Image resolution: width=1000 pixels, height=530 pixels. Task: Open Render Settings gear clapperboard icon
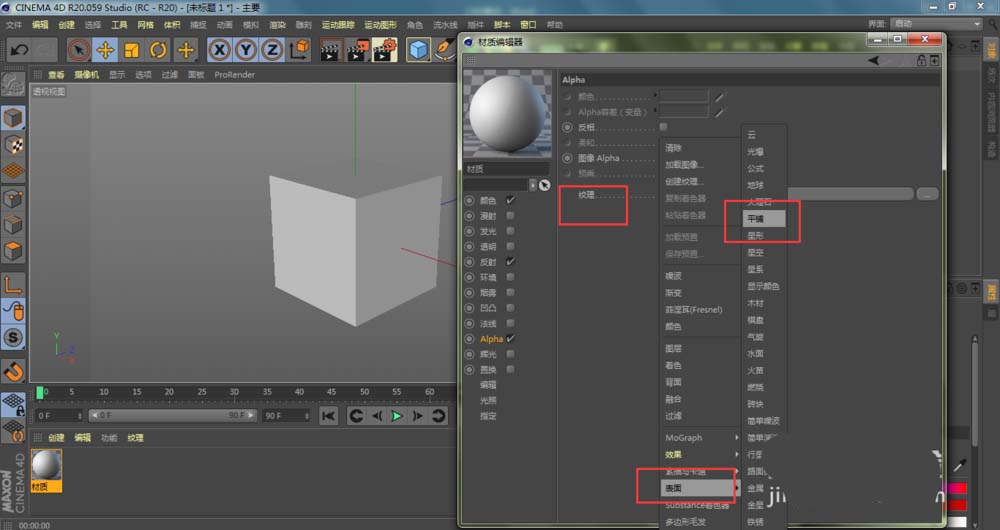tap(385, 50)
